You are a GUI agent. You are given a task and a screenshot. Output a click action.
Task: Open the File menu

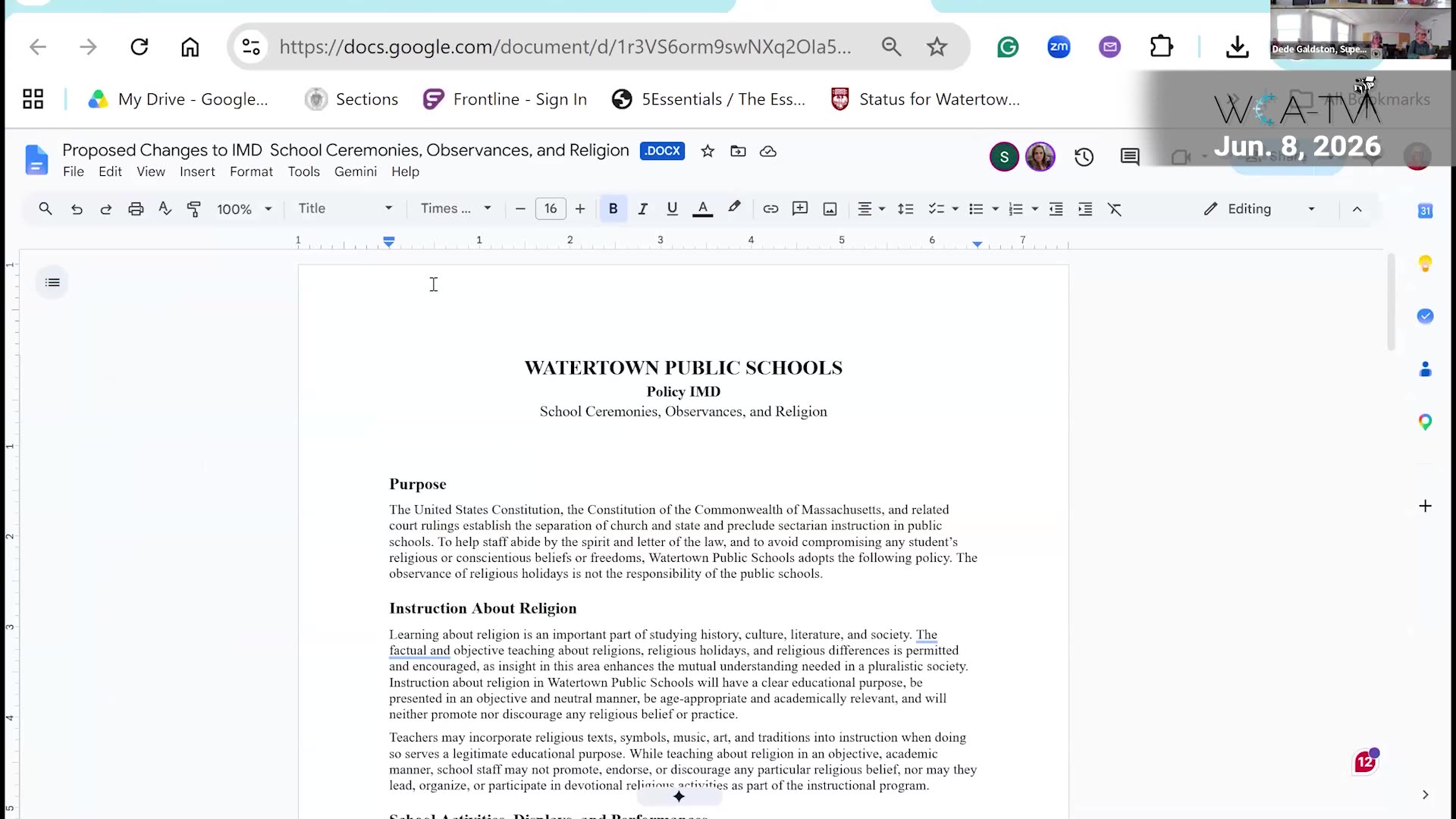(74, 171)
